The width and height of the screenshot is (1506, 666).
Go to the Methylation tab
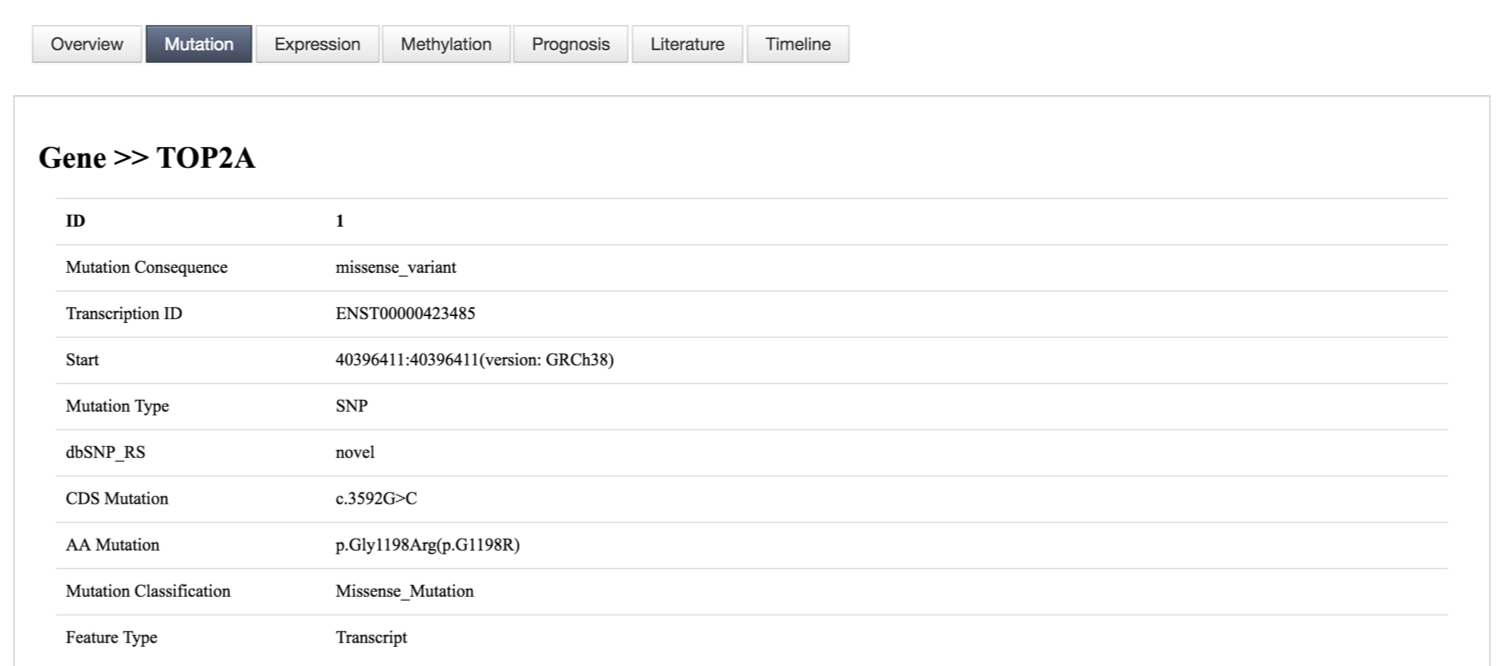click(x=446, y=44)
